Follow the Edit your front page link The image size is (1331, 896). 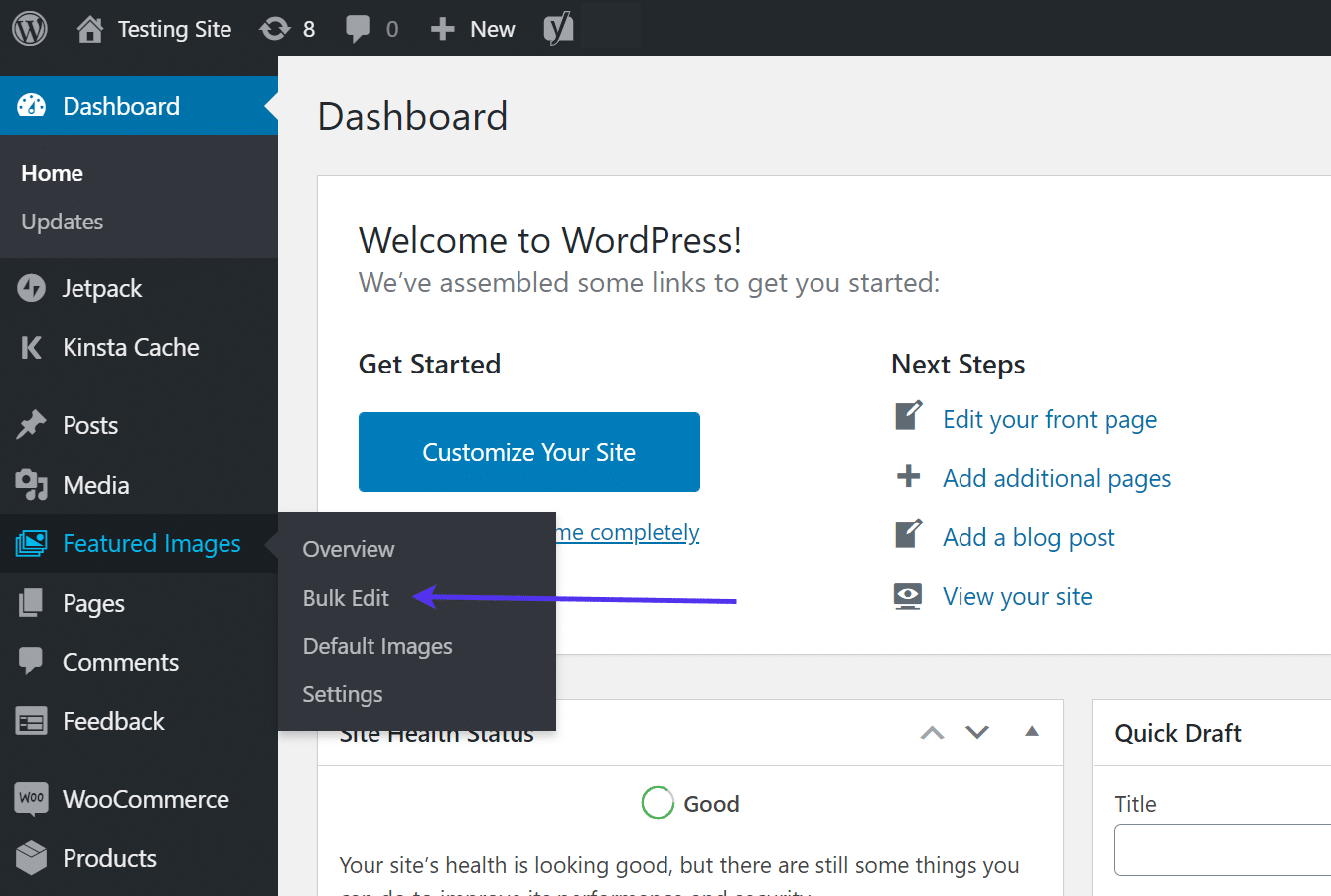click(1050, 419)
